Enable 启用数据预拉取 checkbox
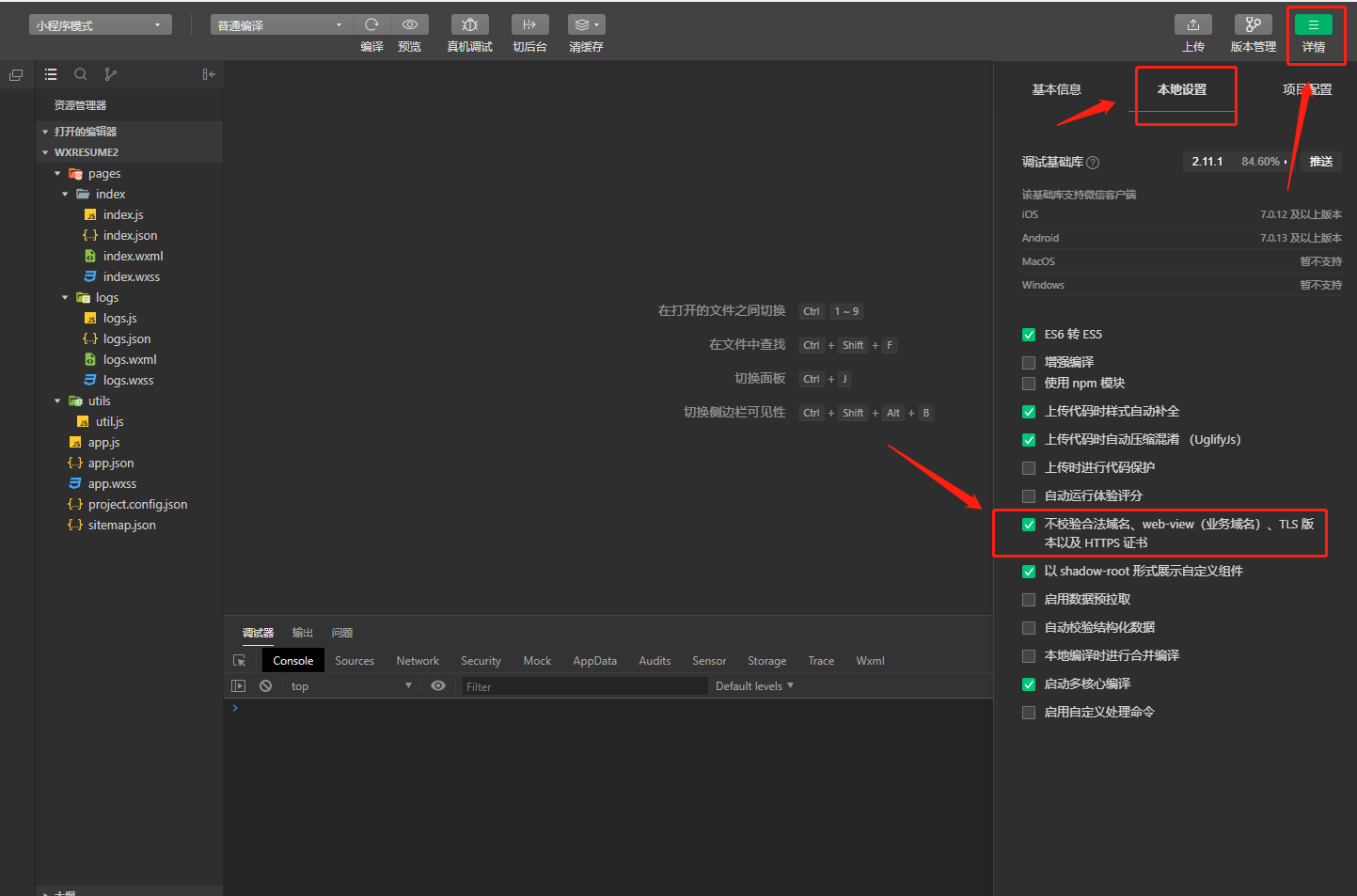The image size is (1357, 896). (x=1029, y=600)
